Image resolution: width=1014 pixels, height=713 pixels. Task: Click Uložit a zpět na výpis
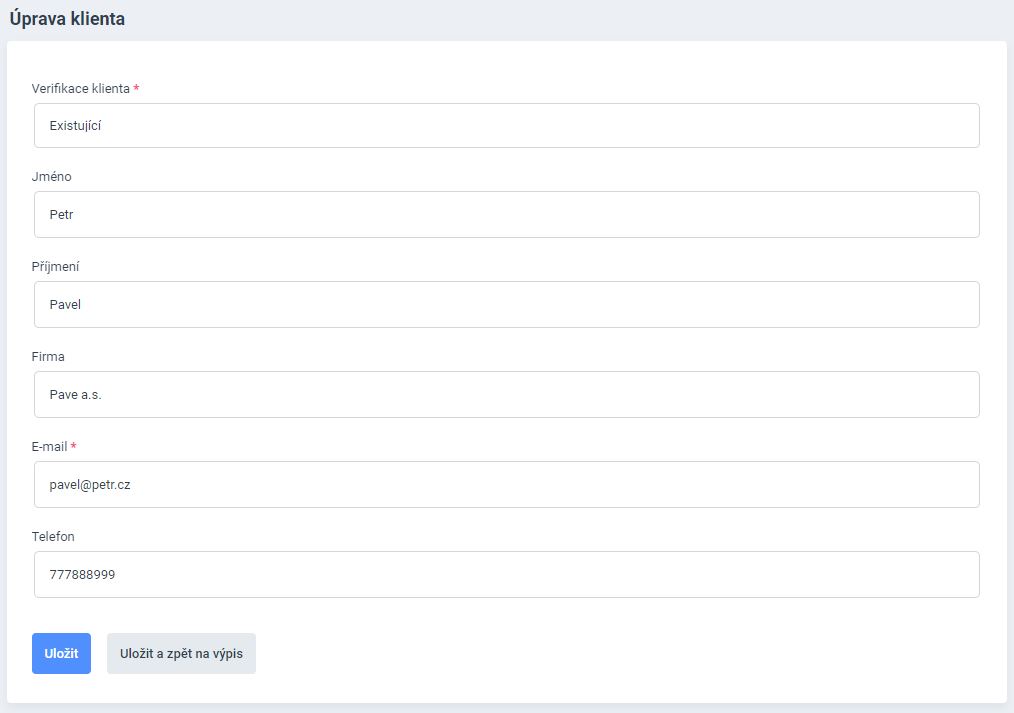click(x=181, y=654)
